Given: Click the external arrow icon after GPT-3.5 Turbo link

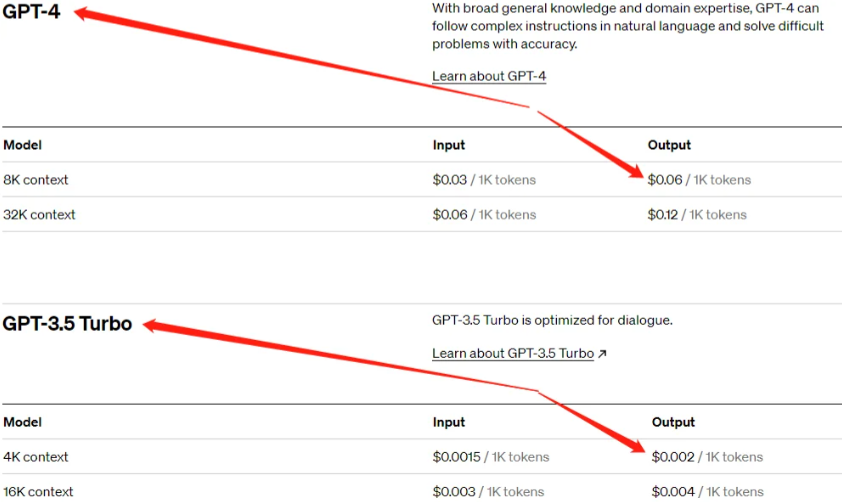Looking at the screenshot, I should click(x=602, y=353).
